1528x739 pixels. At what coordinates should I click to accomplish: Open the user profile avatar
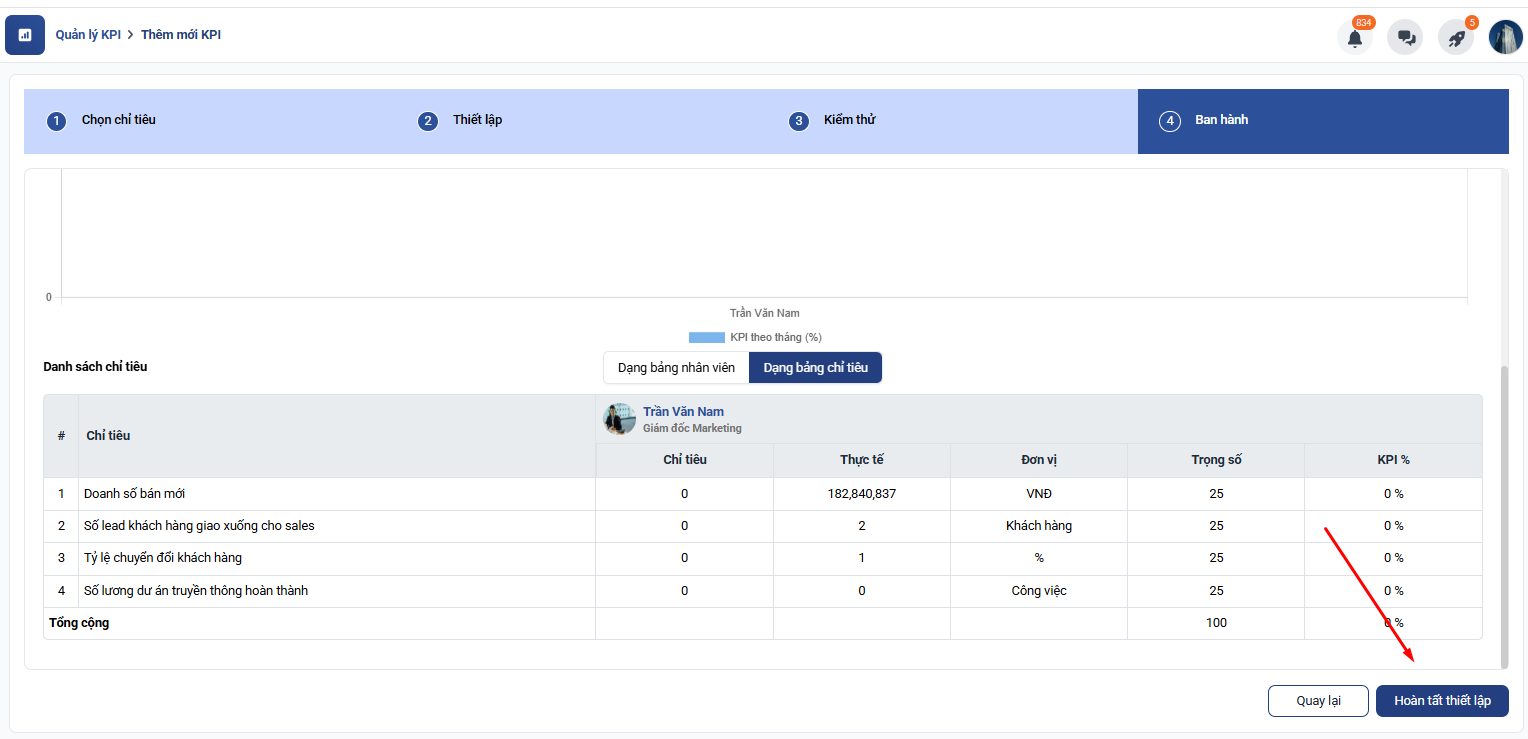pos(1505,37)
